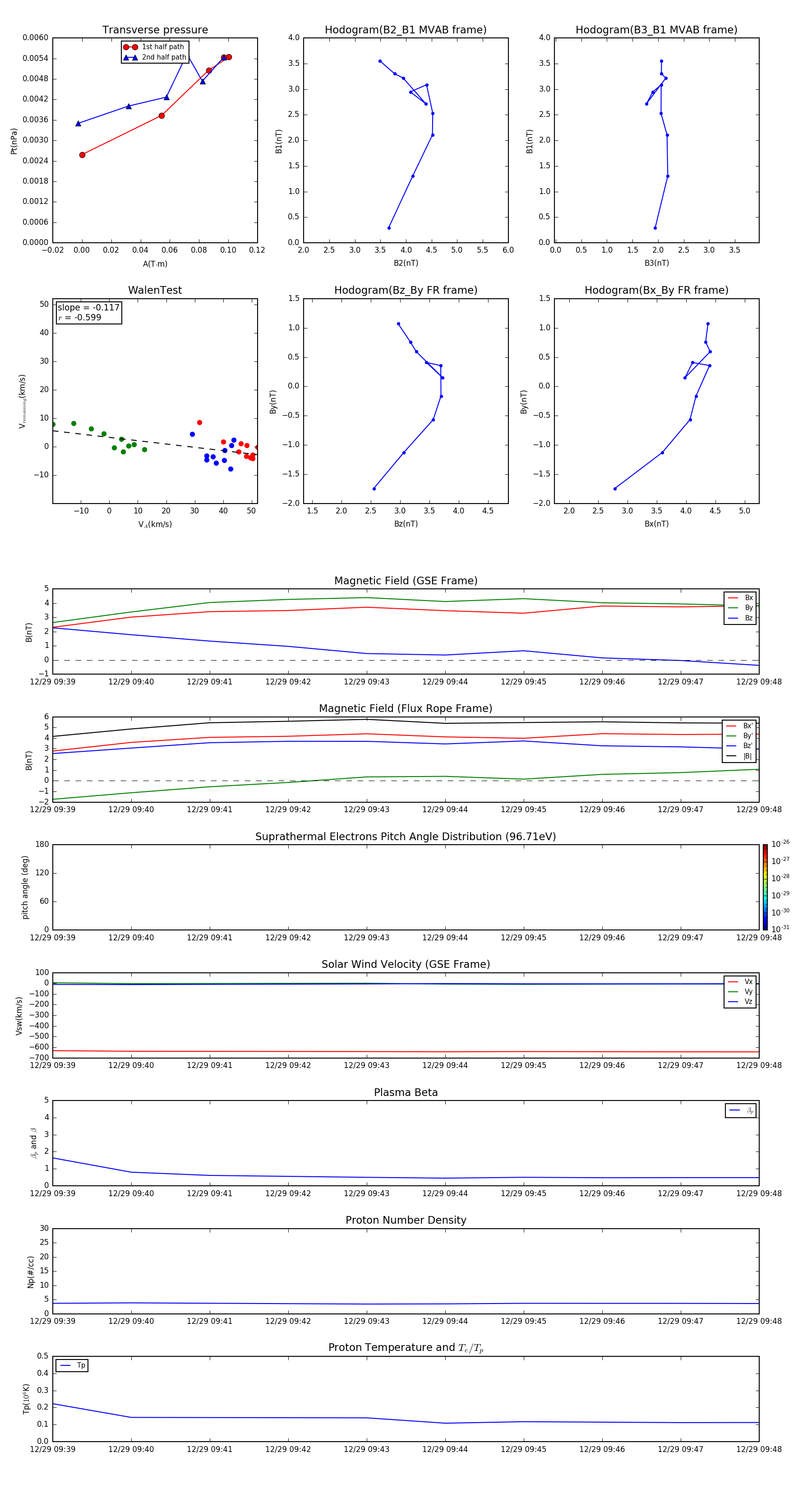
Task: Click the 'Proton Temperature and Te/Tp' title
Action: (x=406, y=1347)
